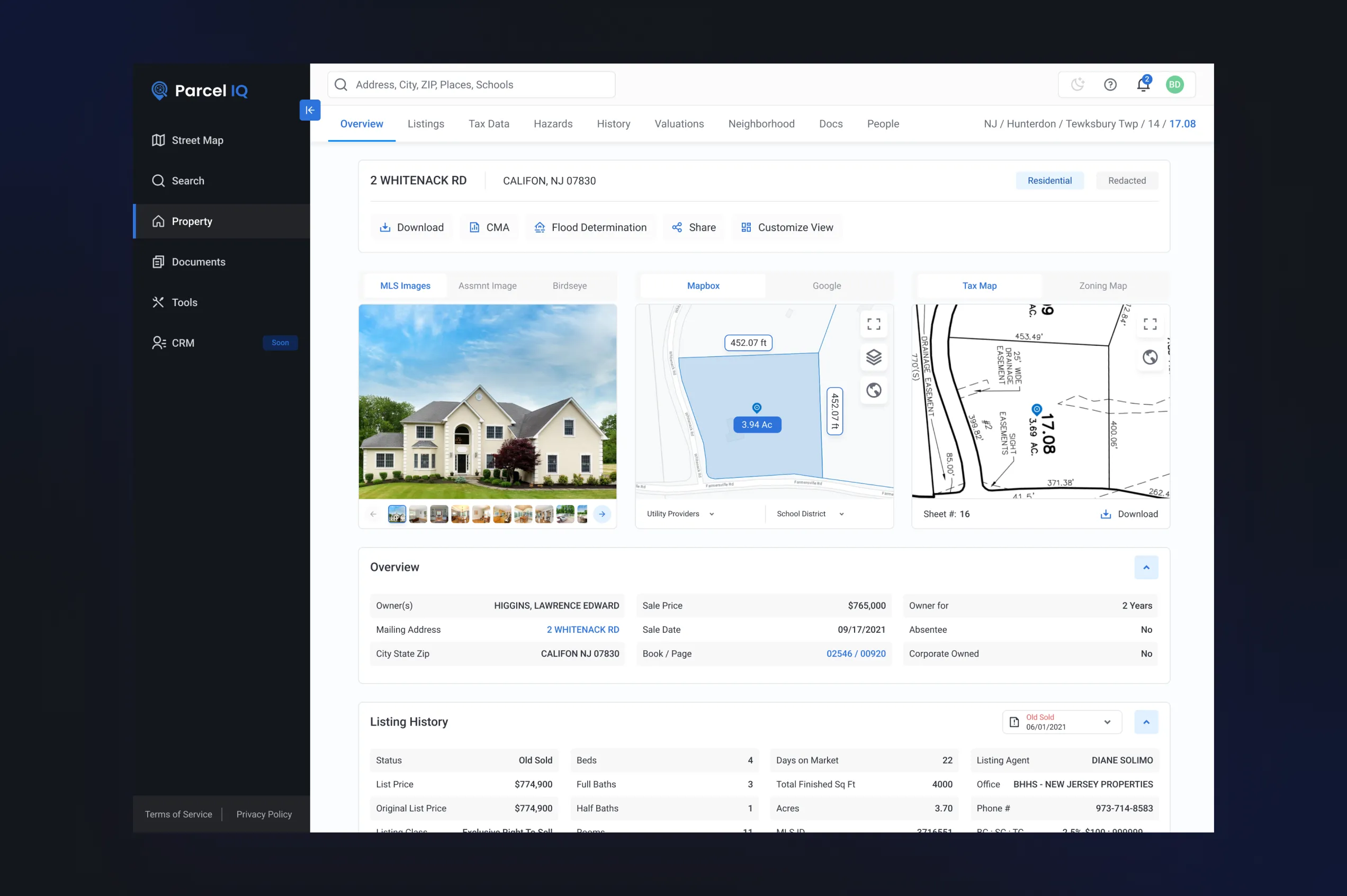1347x896 pixels.
Task: Collapse the sidebar with arrow button
Action: [x=310, y=110]
